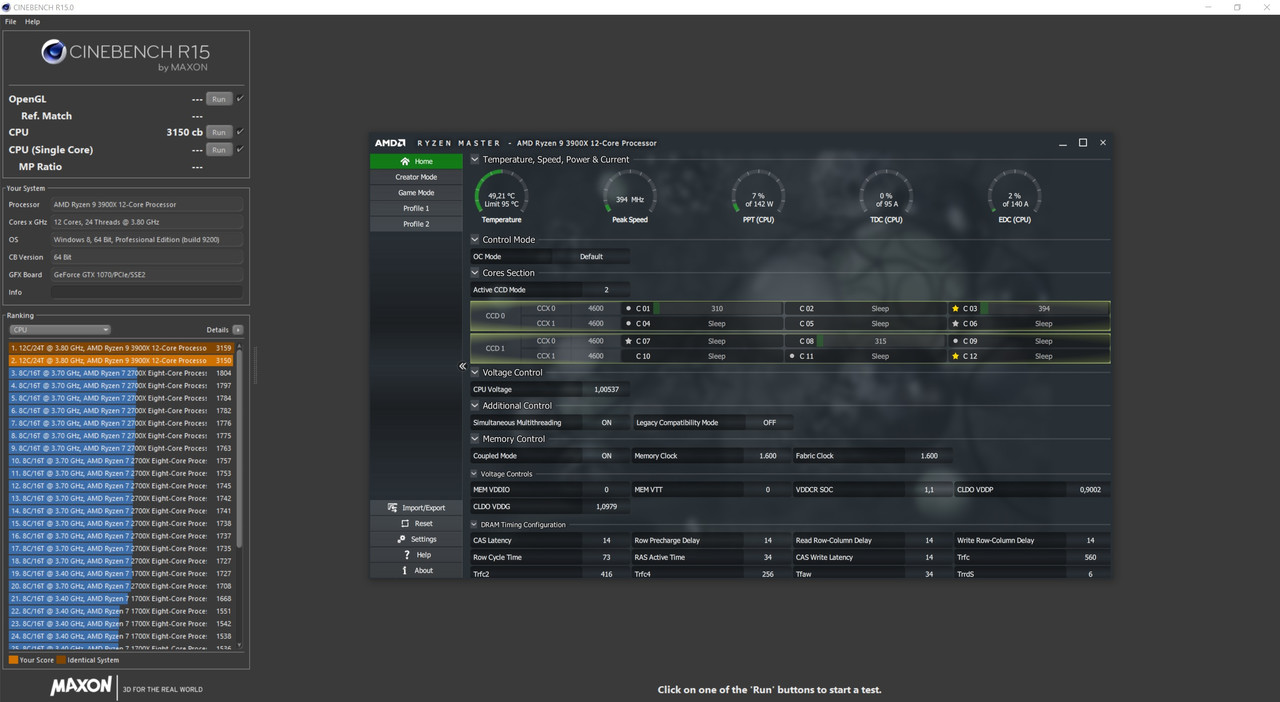
Task: Click the About info icon
Action: (405, 570)
